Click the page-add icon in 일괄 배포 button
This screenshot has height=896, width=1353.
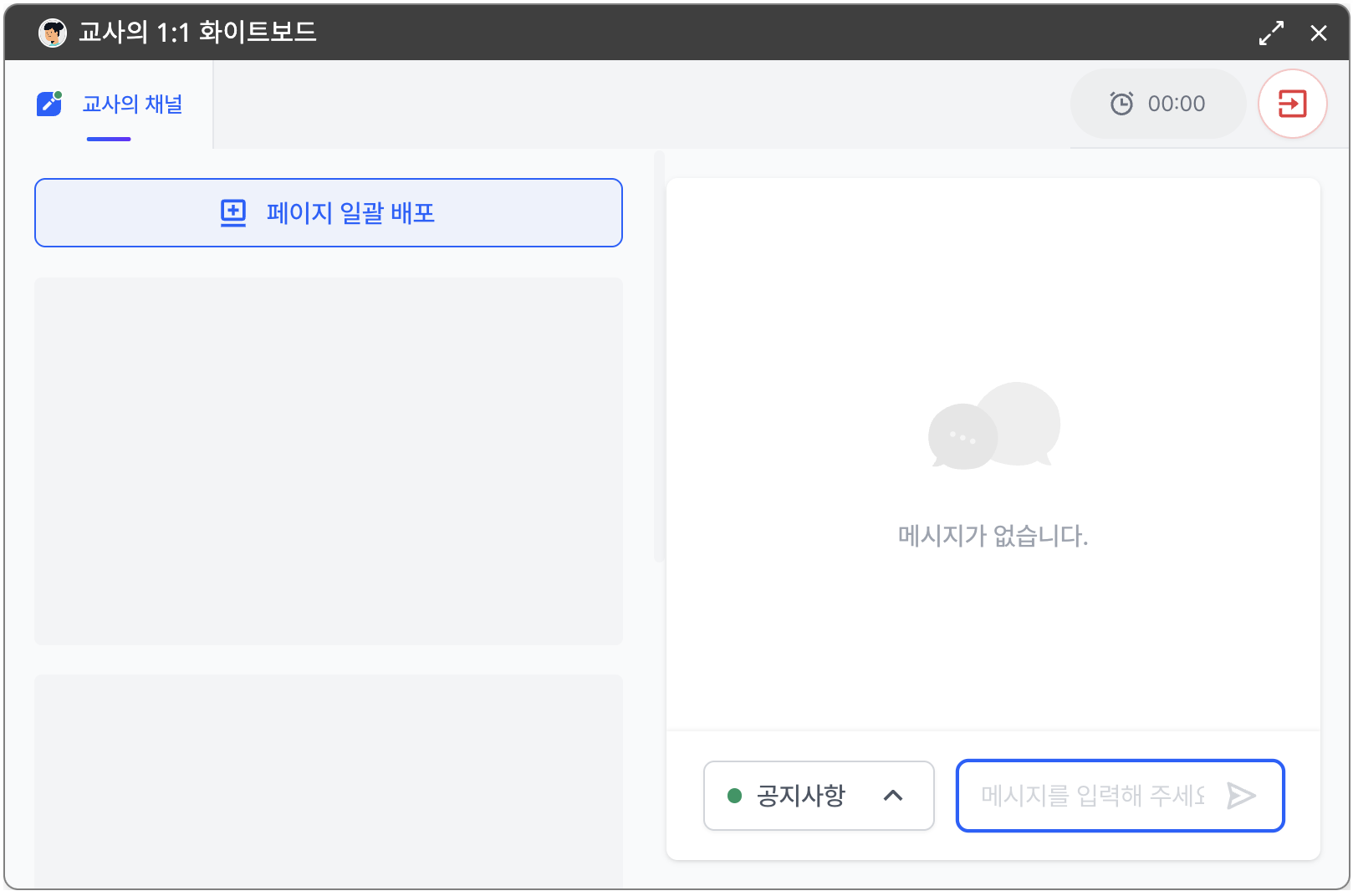coord(233,213)
